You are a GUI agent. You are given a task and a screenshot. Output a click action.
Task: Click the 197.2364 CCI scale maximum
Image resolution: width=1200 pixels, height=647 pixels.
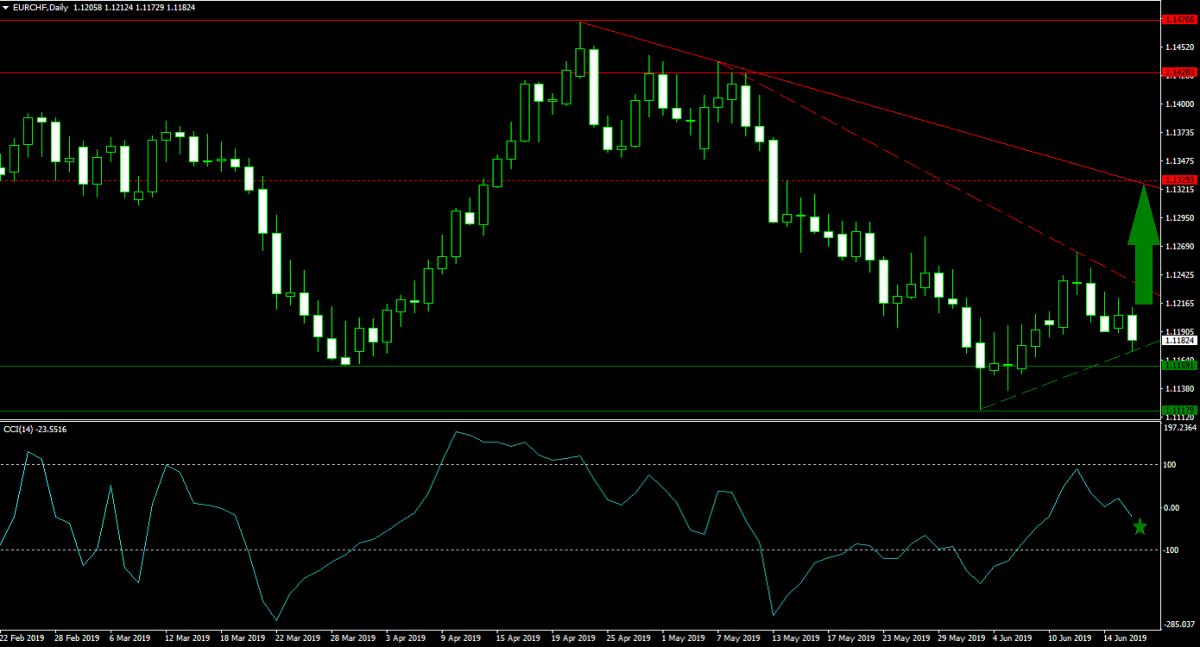1179,427
